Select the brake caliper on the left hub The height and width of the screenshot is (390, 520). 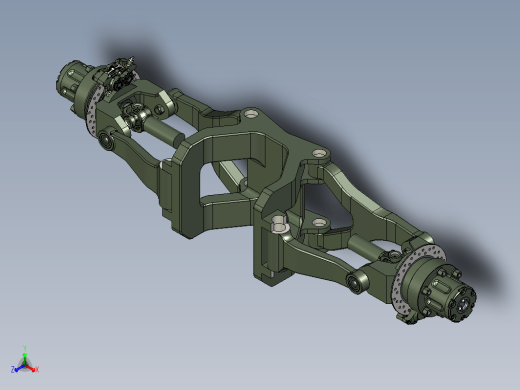[x=117, y=75]
